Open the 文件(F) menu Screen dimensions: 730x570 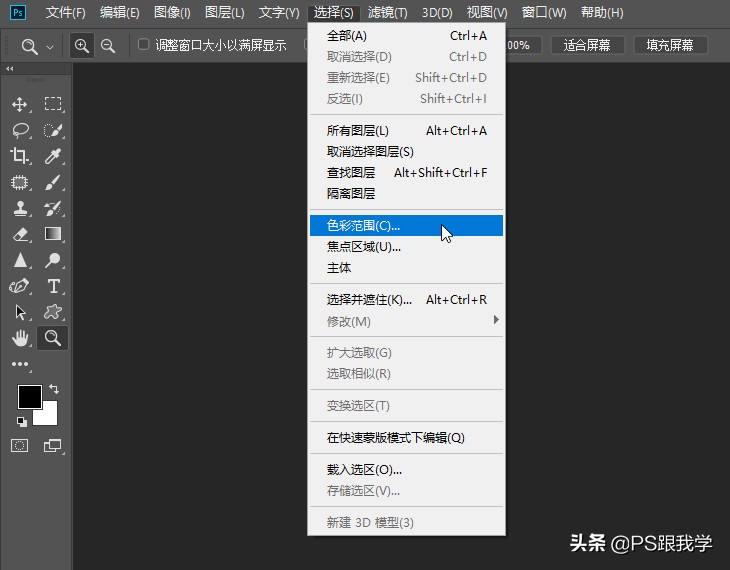[x=65, y=13]
